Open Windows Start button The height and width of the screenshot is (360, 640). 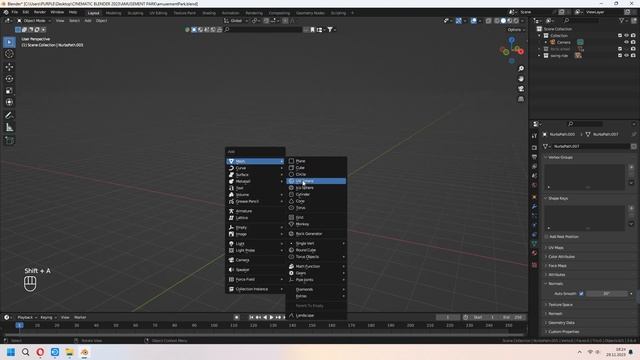tap(11, 352)
